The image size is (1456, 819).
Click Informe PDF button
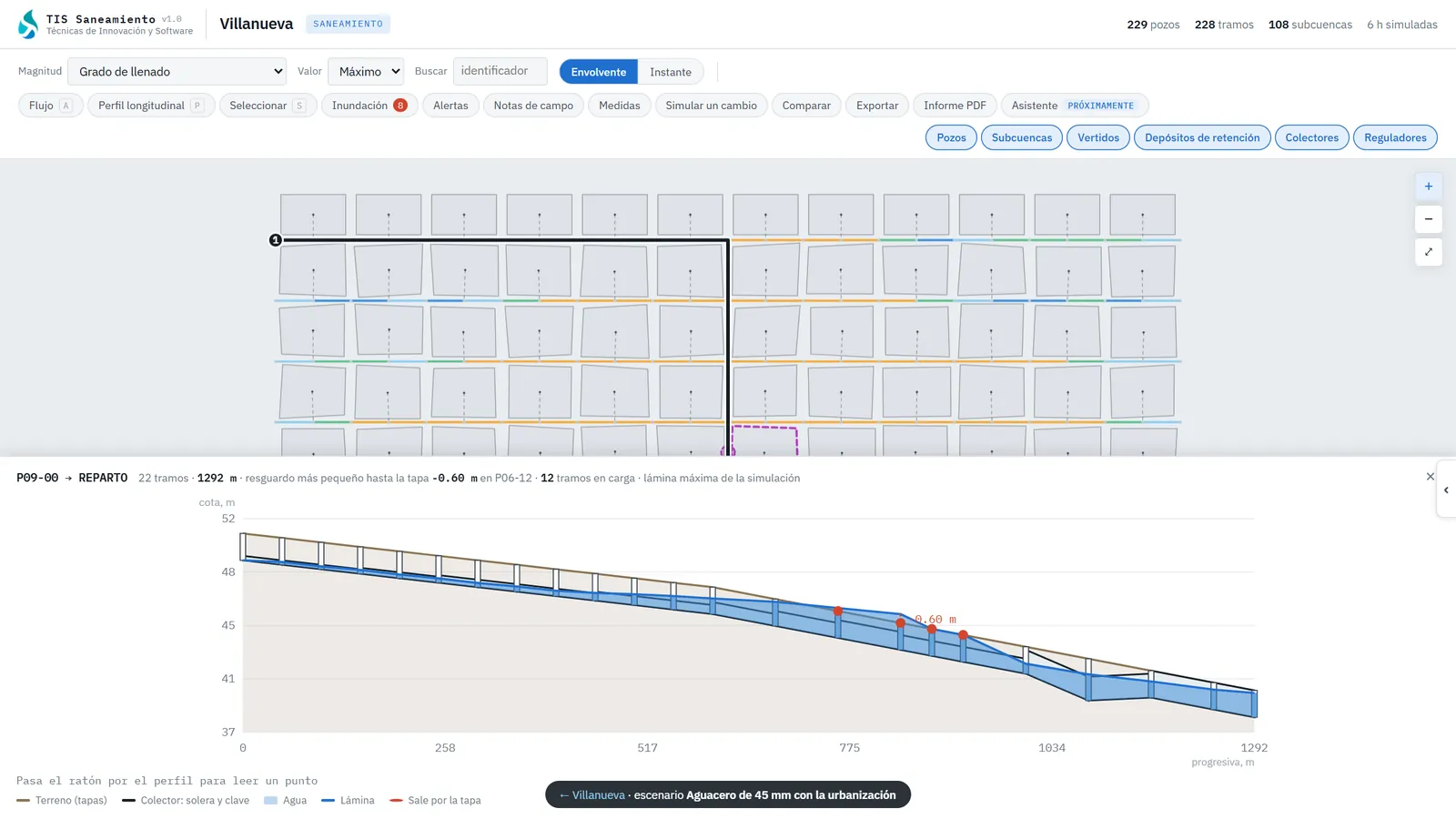[x=955, y=106]
